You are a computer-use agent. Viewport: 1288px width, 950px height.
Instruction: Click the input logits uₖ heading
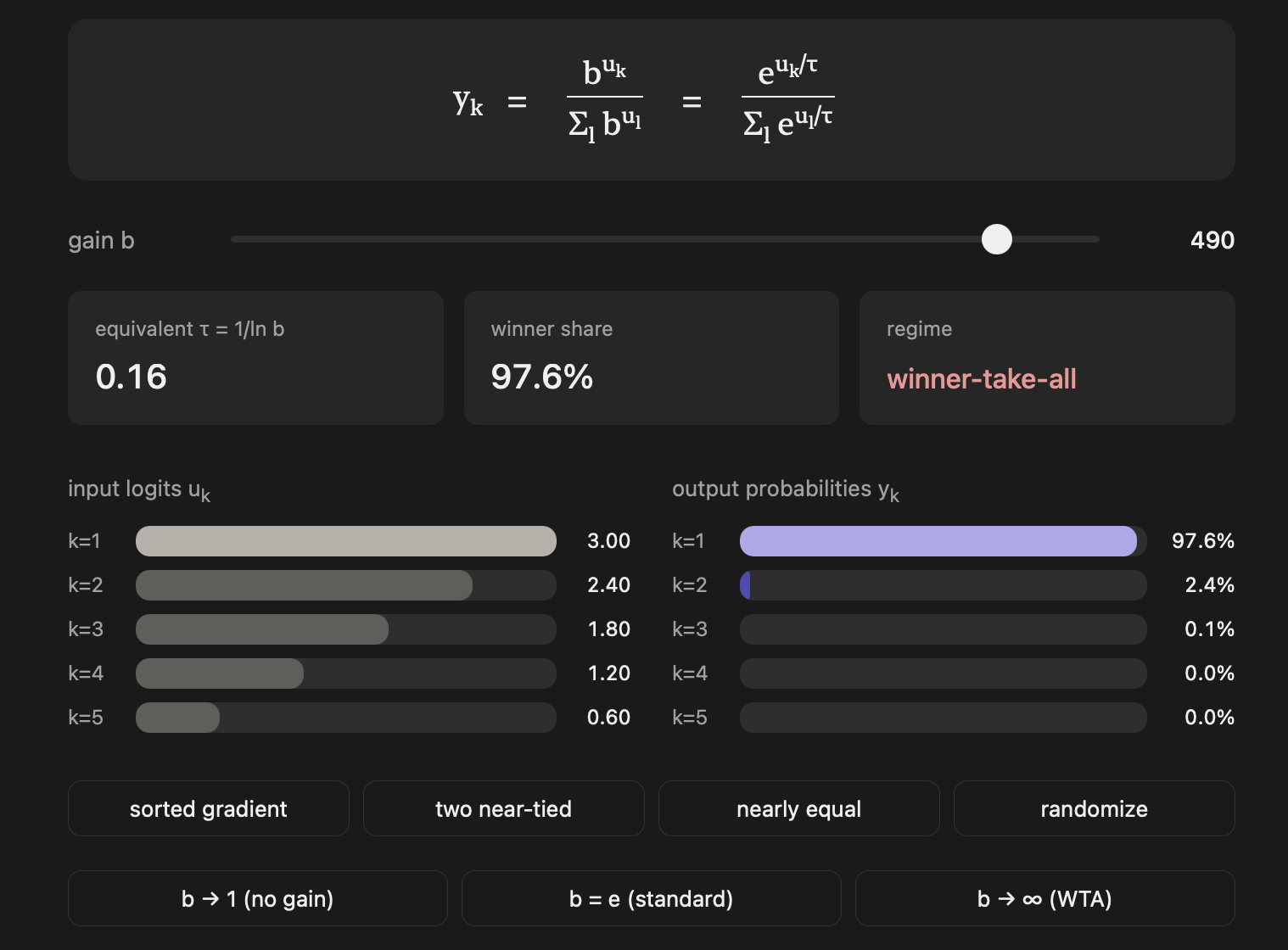(x=138, y=489)
